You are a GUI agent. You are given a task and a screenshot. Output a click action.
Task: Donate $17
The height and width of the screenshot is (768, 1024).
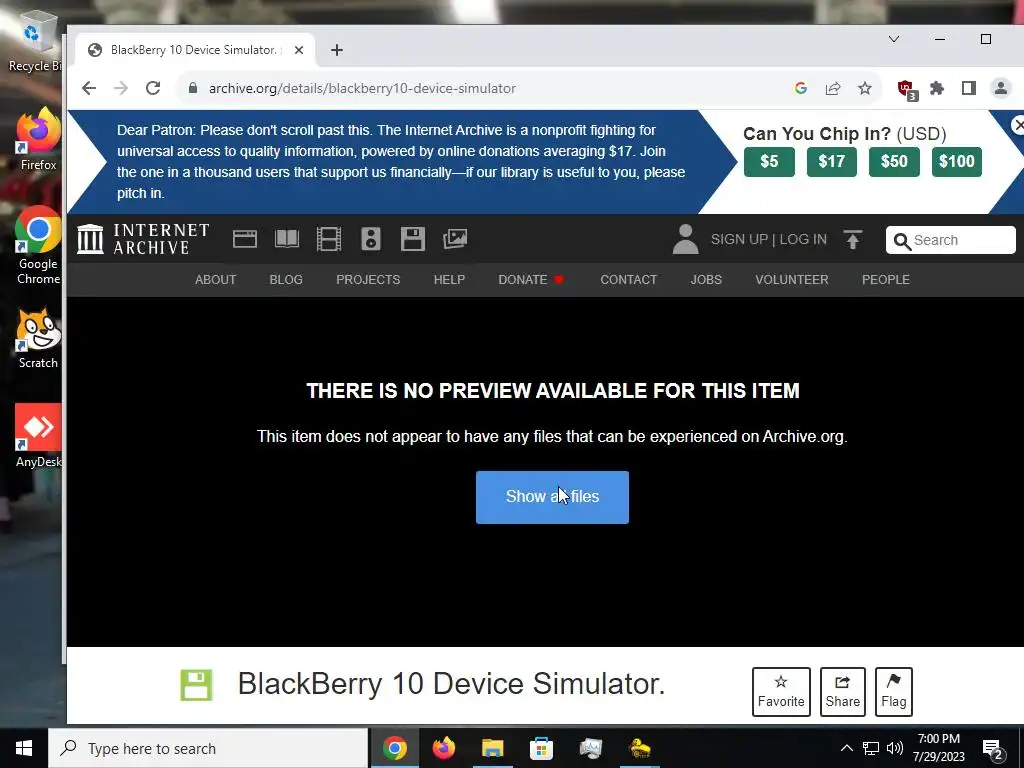(x=831, y=161)
